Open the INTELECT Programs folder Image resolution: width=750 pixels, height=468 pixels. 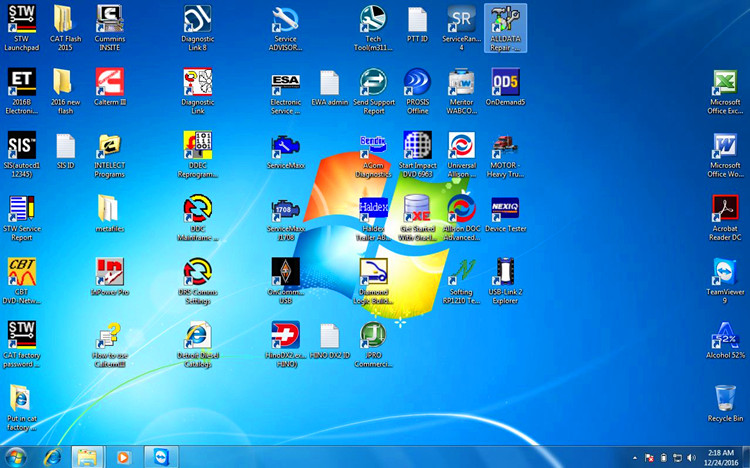(110, 155)
